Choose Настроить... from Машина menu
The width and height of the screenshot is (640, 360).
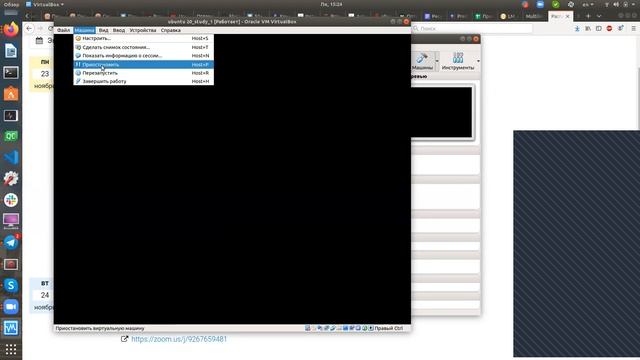tap(143, 38)
